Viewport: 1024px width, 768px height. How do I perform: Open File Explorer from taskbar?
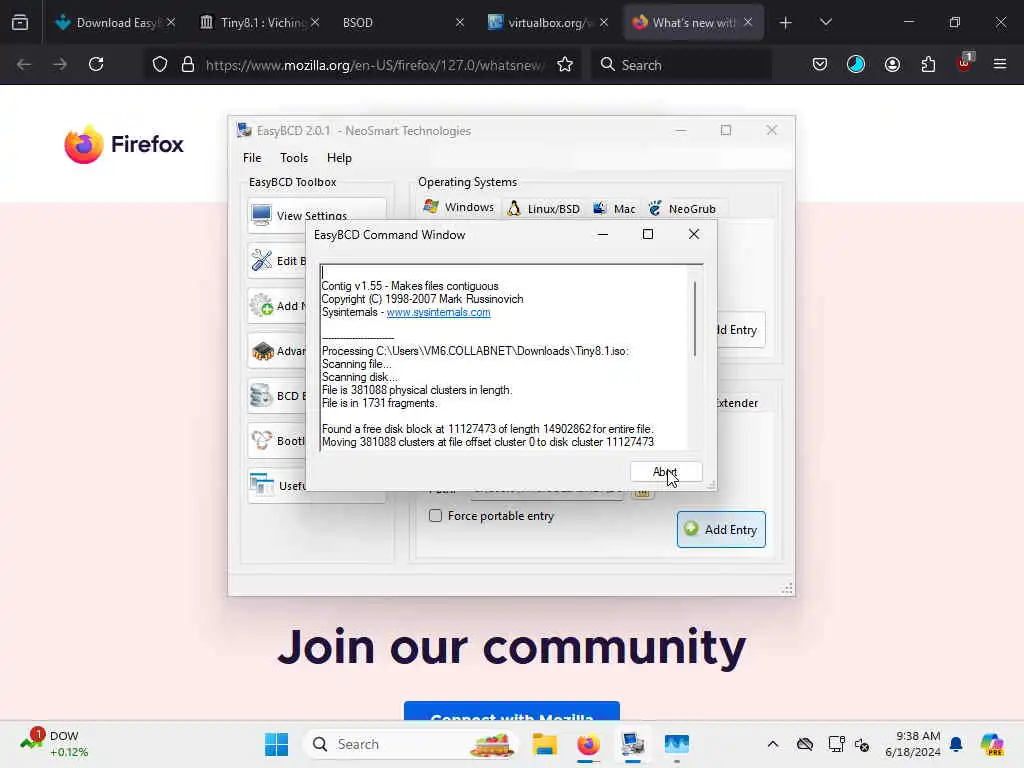[x=544, y=744]
